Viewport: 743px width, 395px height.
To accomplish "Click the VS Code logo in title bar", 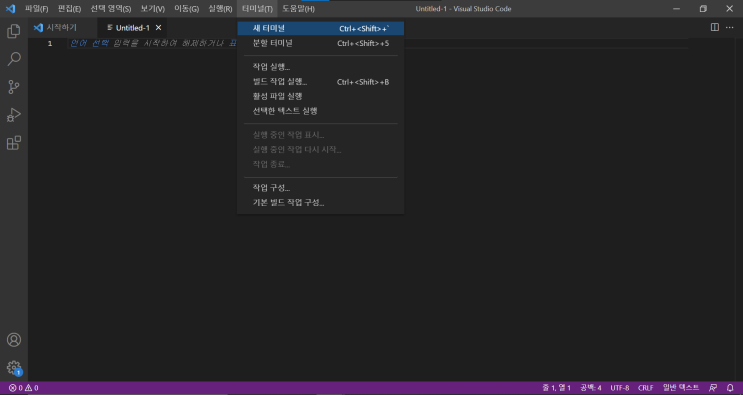I will click(10, 9).
